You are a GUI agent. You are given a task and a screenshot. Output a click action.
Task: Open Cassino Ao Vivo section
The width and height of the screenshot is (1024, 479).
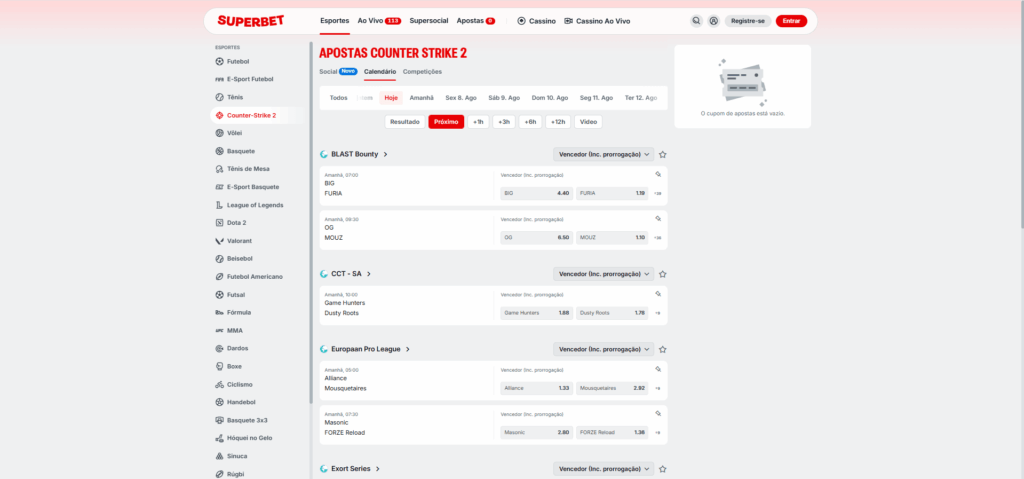tap(598, 21)
